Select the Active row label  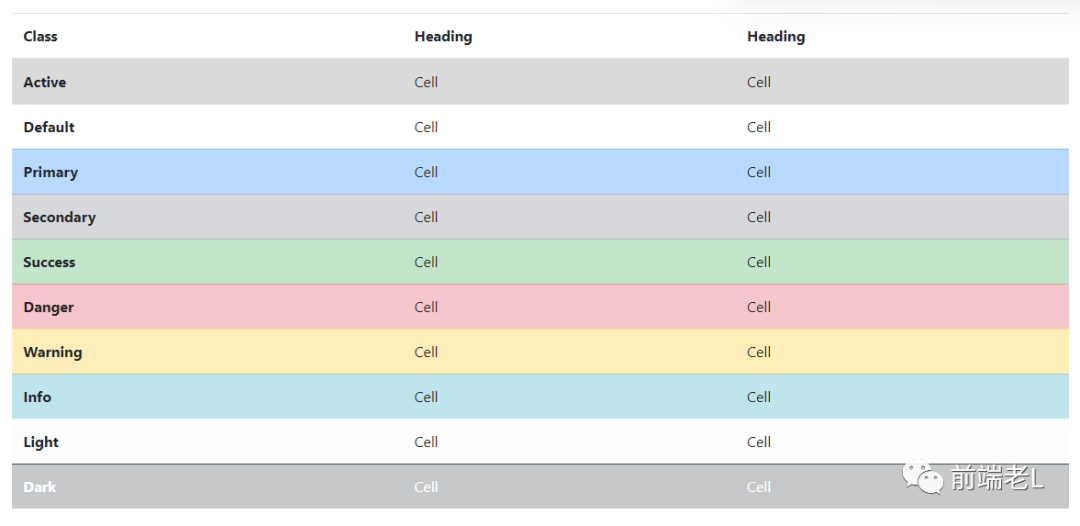45,82
